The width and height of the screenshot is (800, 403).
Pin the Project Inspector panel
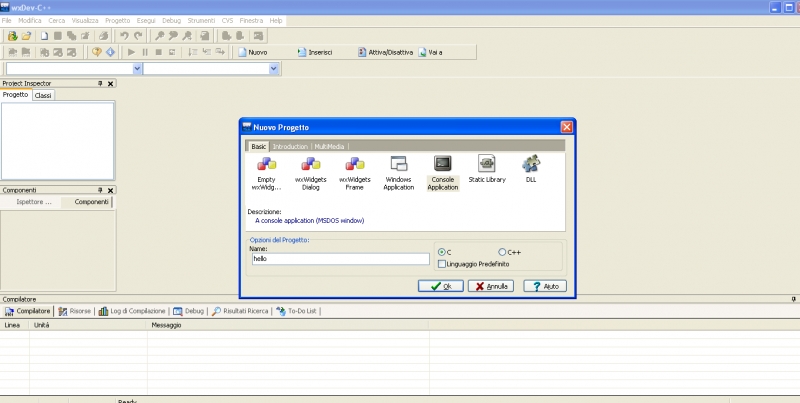(100, 83)
